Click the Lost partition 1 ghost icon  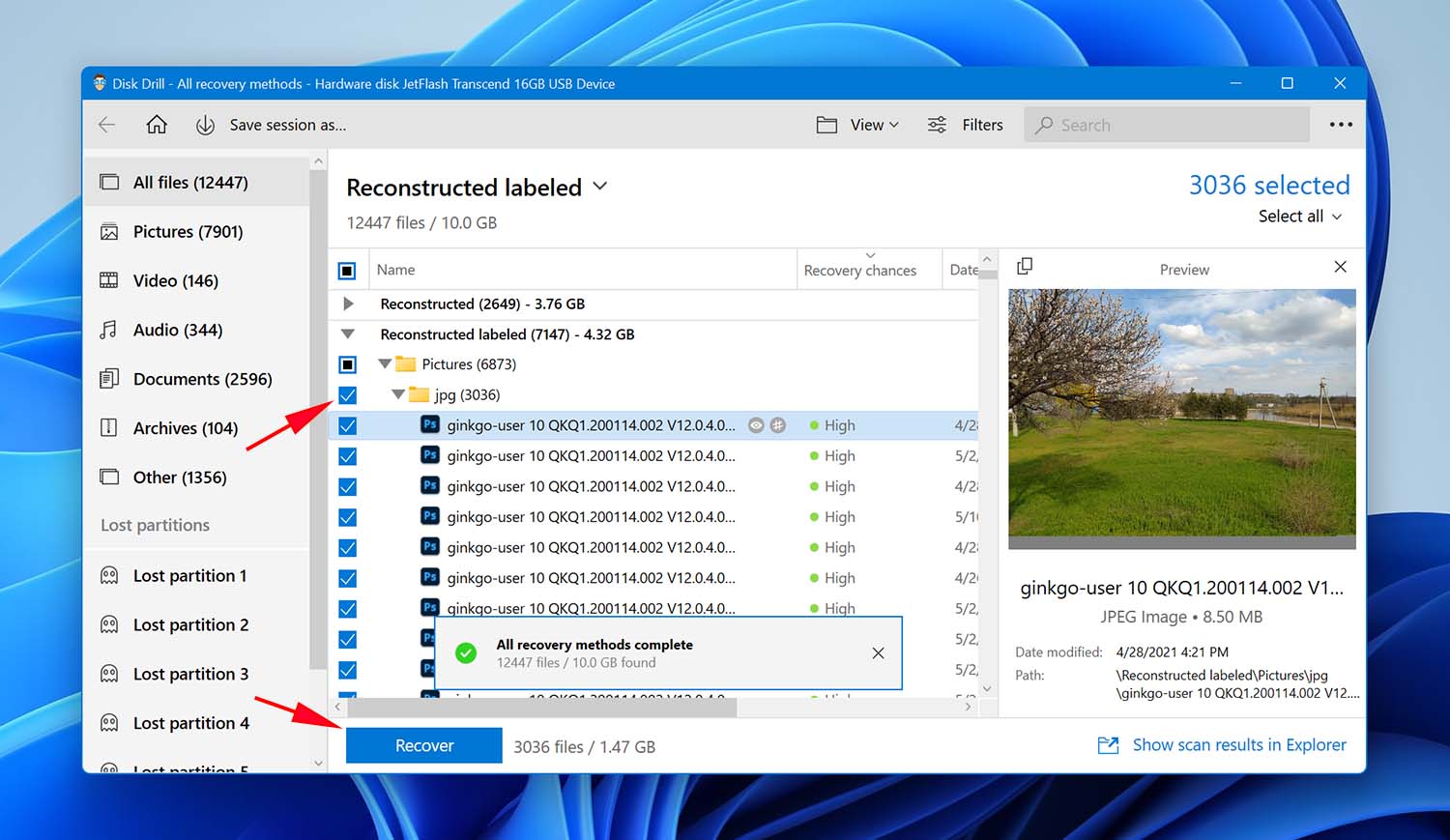[110, 575]
